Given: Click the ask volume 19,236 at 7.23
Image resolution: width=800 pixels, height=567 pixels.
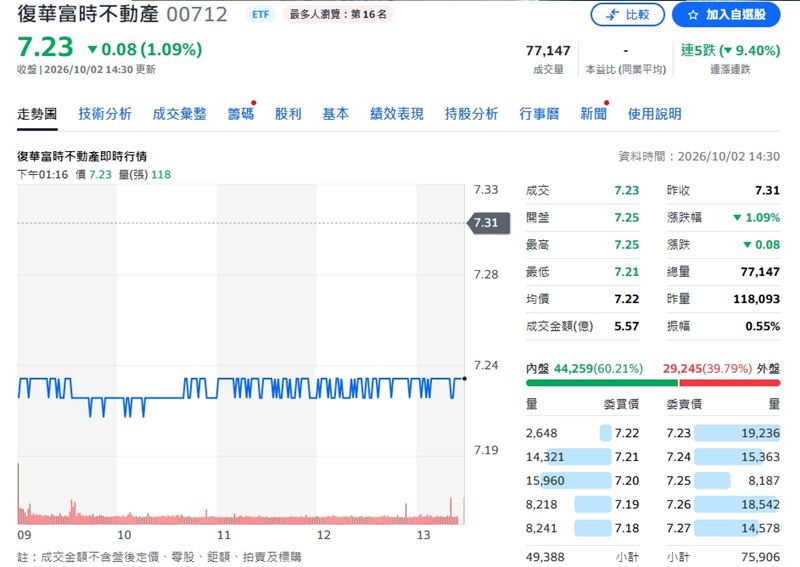Looking at the screenshot, I should tap(760, 433).
